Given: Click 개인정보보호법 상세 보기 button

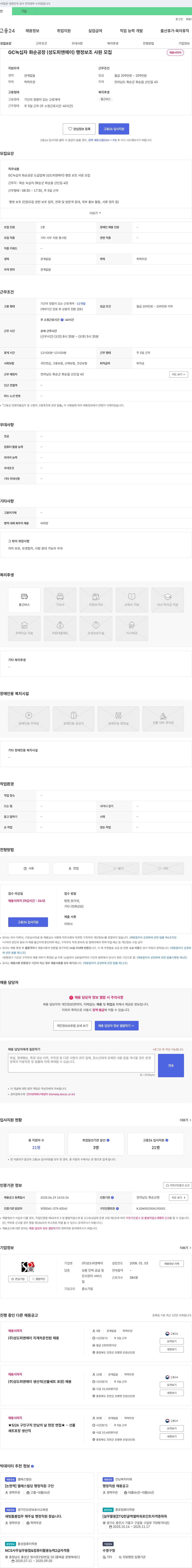Looking at the screenshot, I should (73, 1026).
